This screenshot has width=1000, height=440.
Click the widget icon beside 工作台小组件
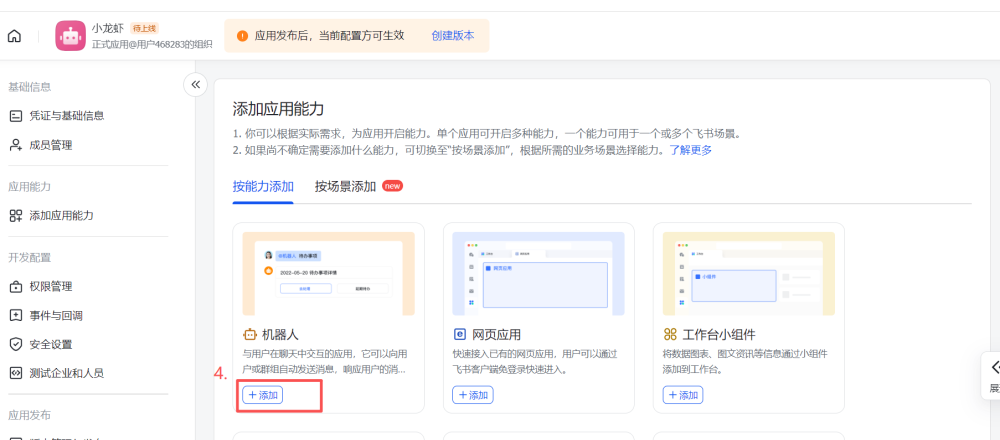click(670, 334)
